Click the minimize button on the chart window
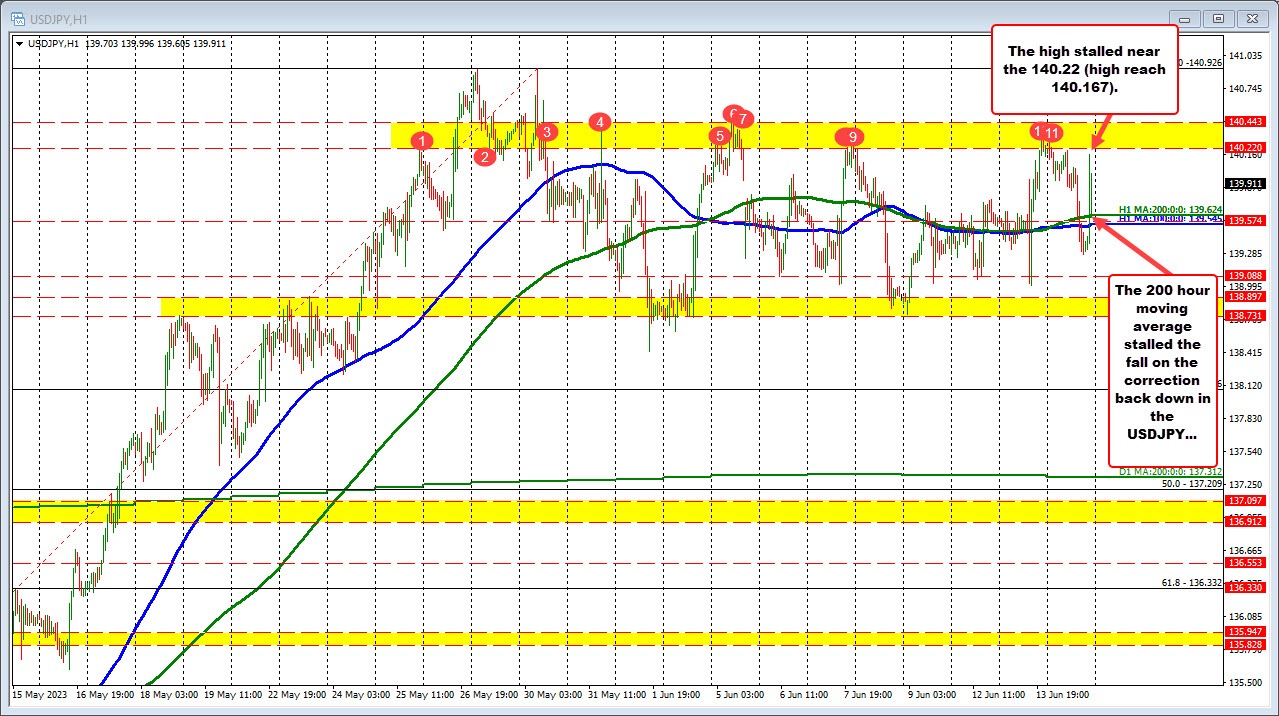The height and width of the screenshot is (716, 1279). (1184, 18)
